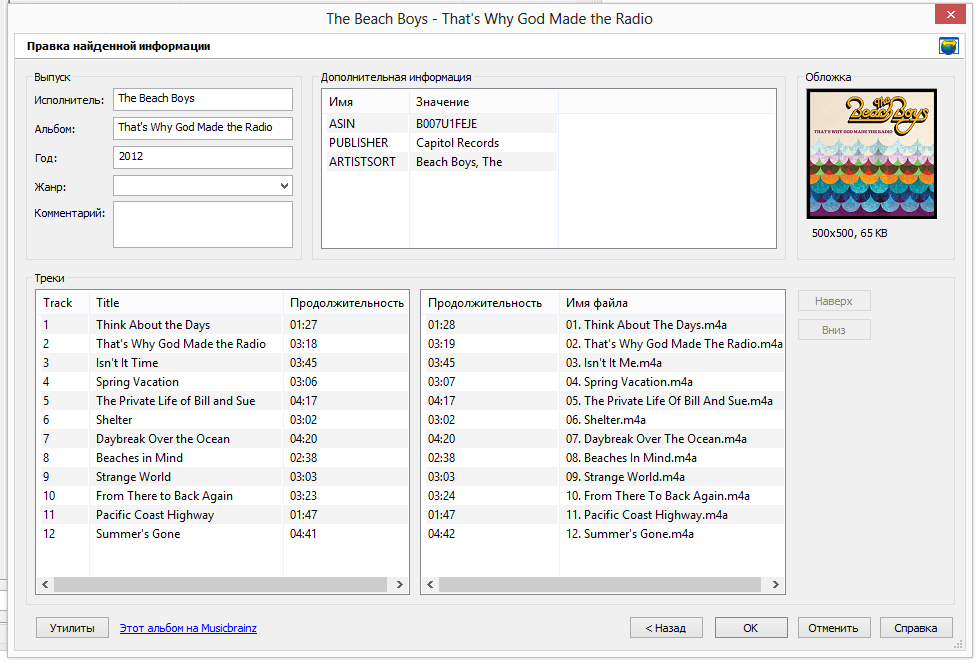Select file 01. Think About The Days.m4a

point(603,325)
